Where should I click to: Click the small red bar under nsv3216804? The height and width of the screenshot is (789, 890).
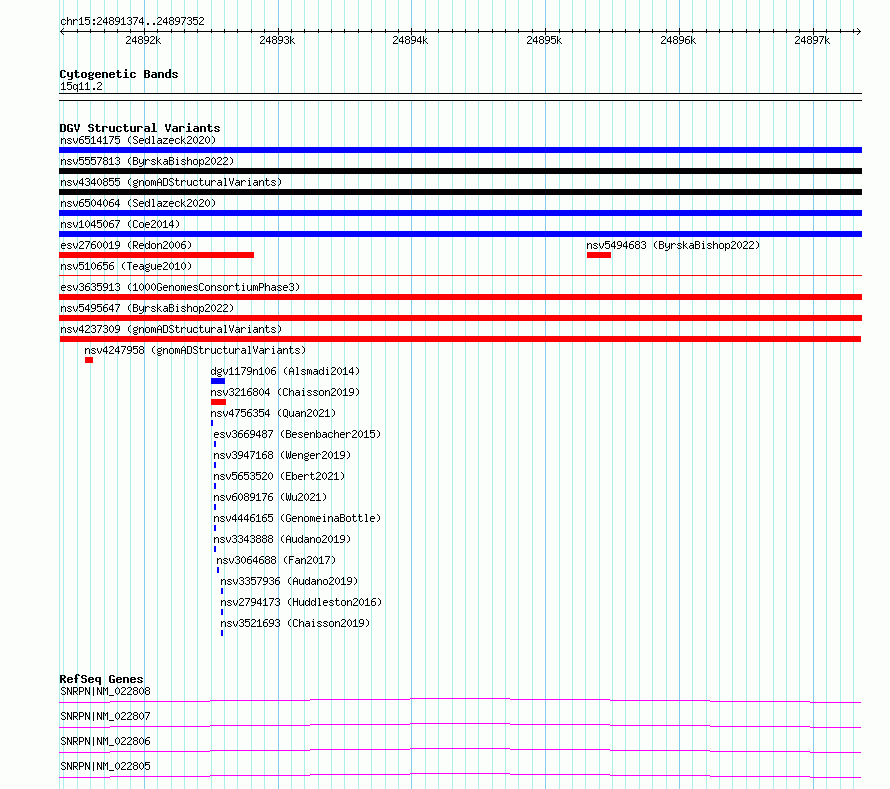[x=219, y=402]
